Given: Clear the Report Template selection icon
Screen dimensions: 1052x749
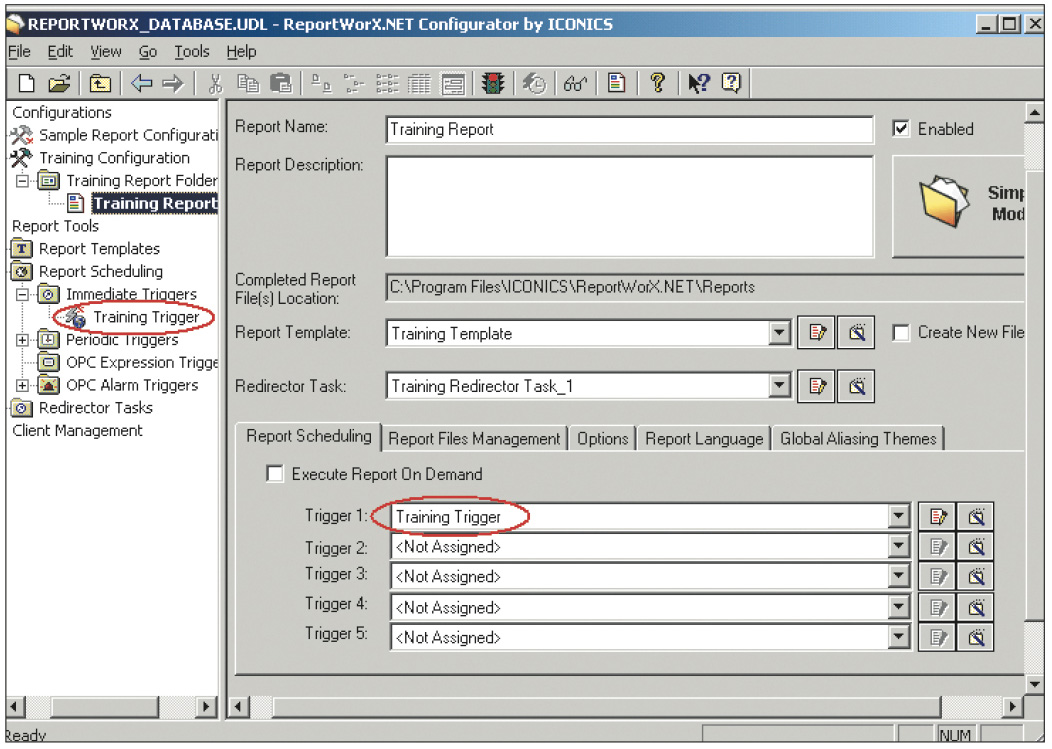Looking at the screenshot, I should click(x=857, y=332).
